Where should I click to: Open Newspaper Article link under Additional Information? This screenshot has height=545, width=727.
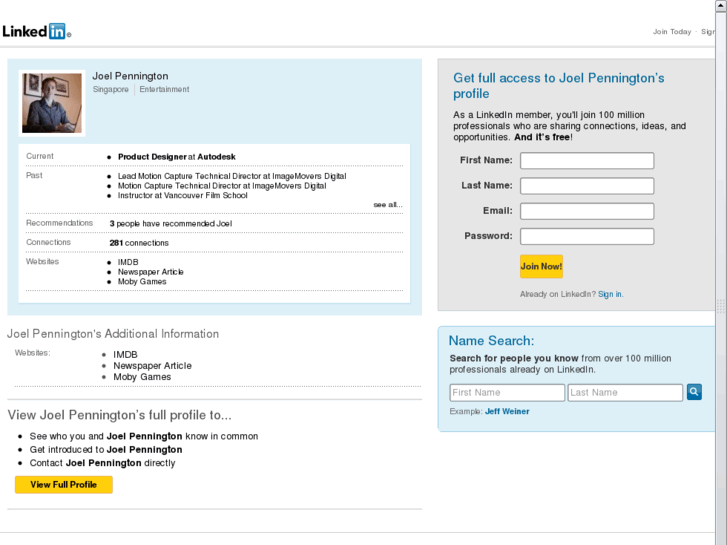coord(153,365)
